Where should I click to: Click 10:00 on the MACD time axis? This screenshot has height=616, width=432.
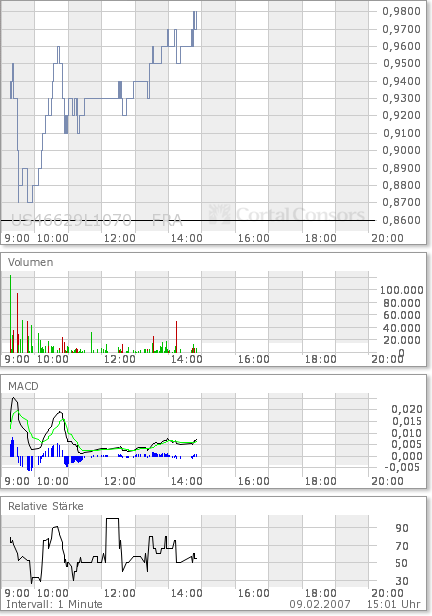coord(53,481)
